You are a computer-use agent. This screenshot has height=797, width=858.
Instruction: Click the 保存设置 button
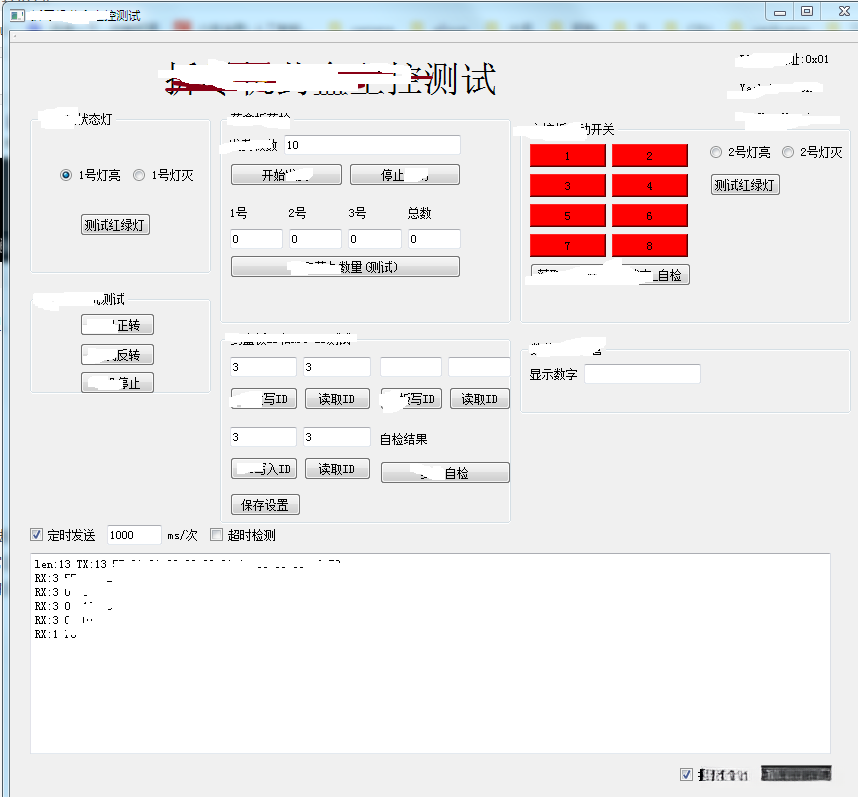pos(265,504)
